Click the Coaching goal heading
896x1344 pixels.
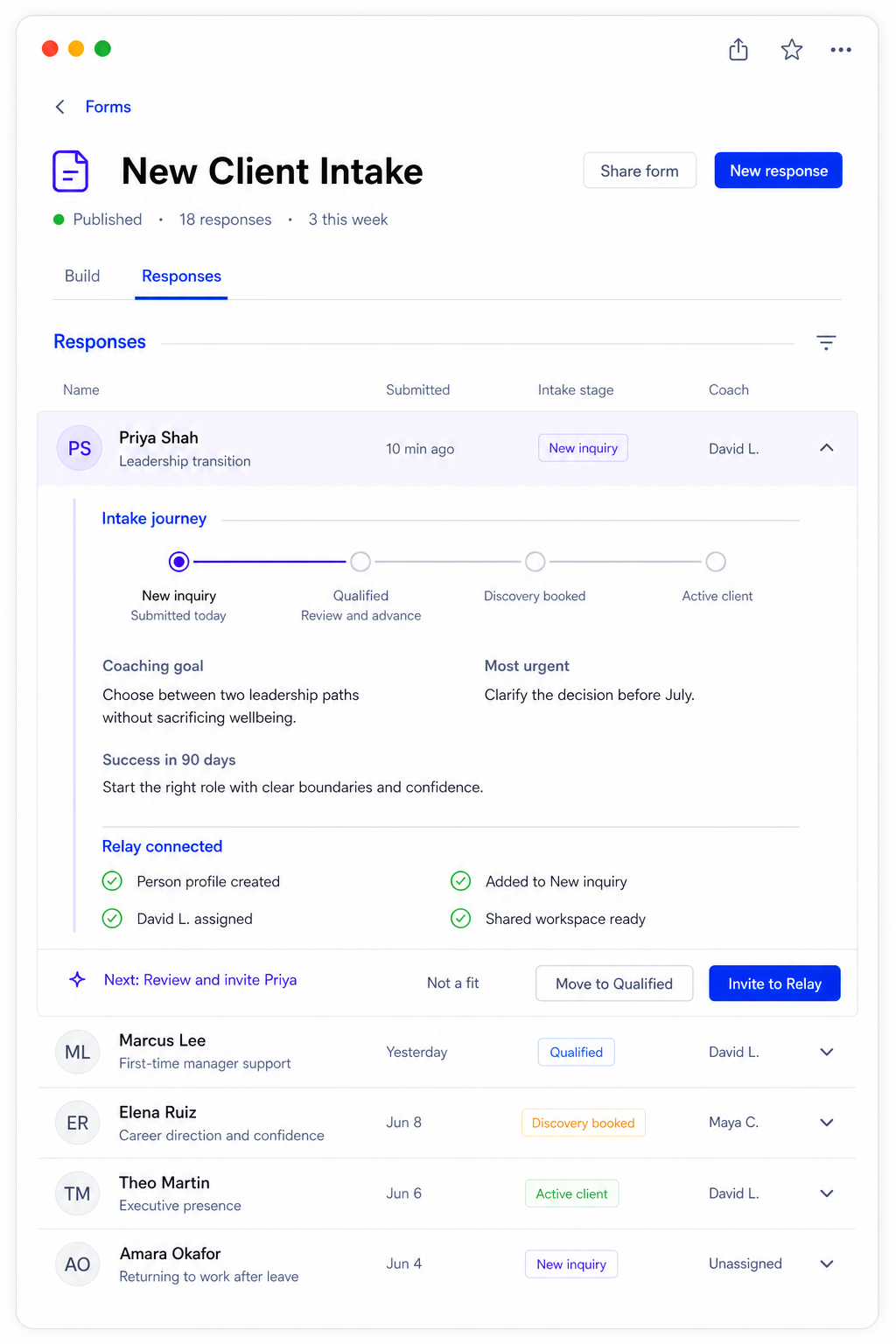(153, 666)
